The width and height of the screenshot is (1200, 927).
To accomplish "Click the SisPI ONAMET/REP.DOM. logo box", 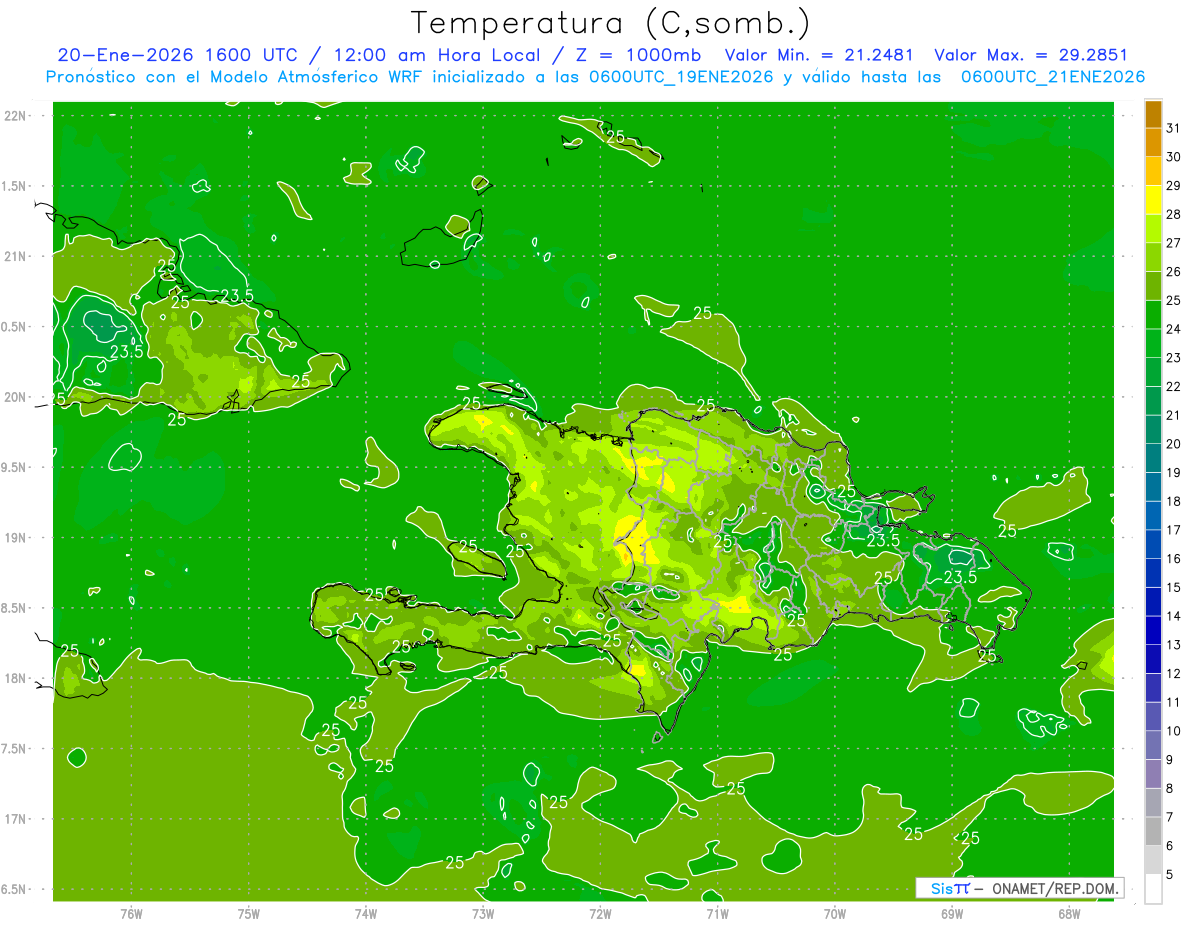I will pos(1020,888).
